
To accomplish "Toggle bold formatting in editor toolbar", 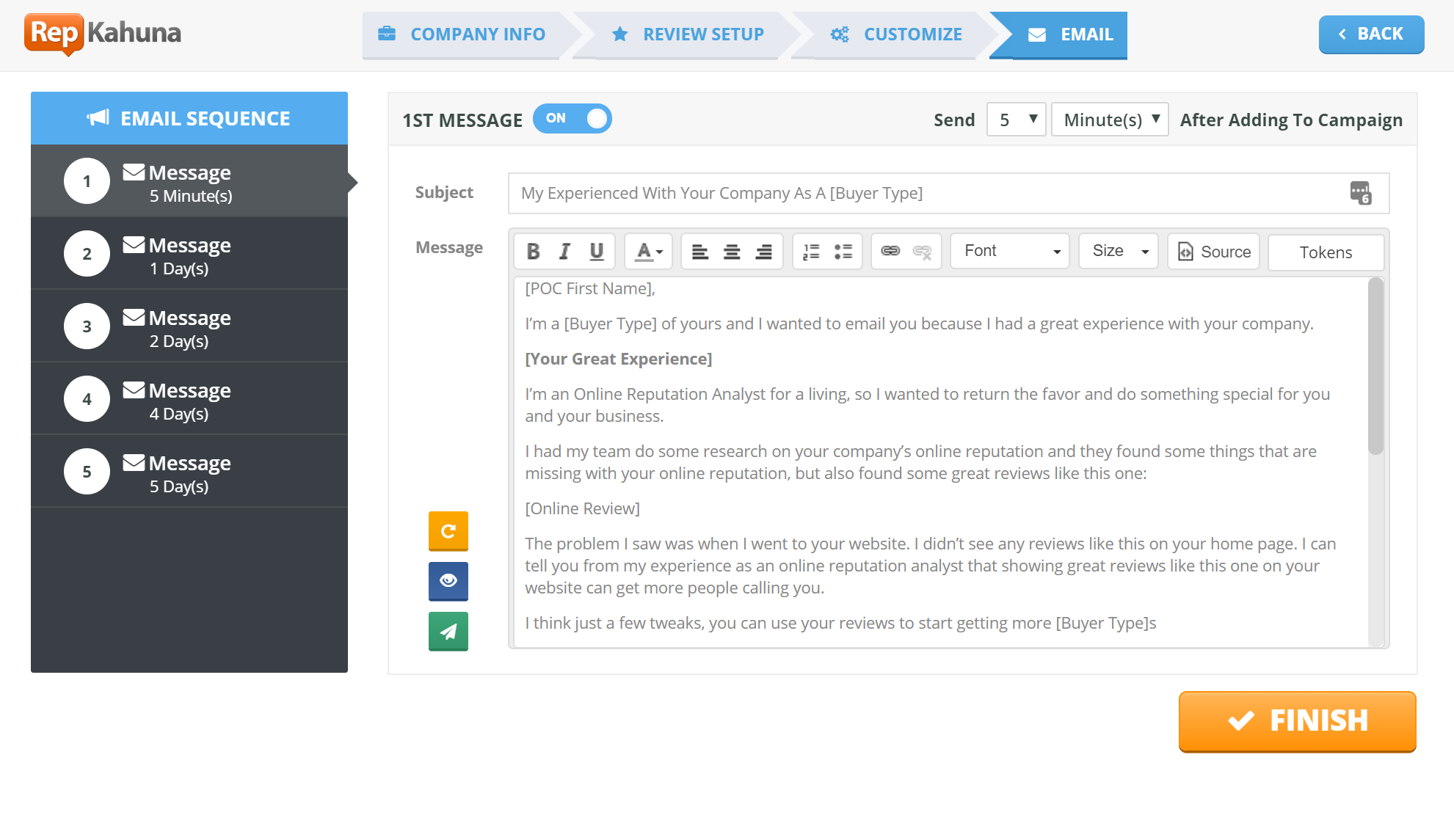I will (534, 252).
